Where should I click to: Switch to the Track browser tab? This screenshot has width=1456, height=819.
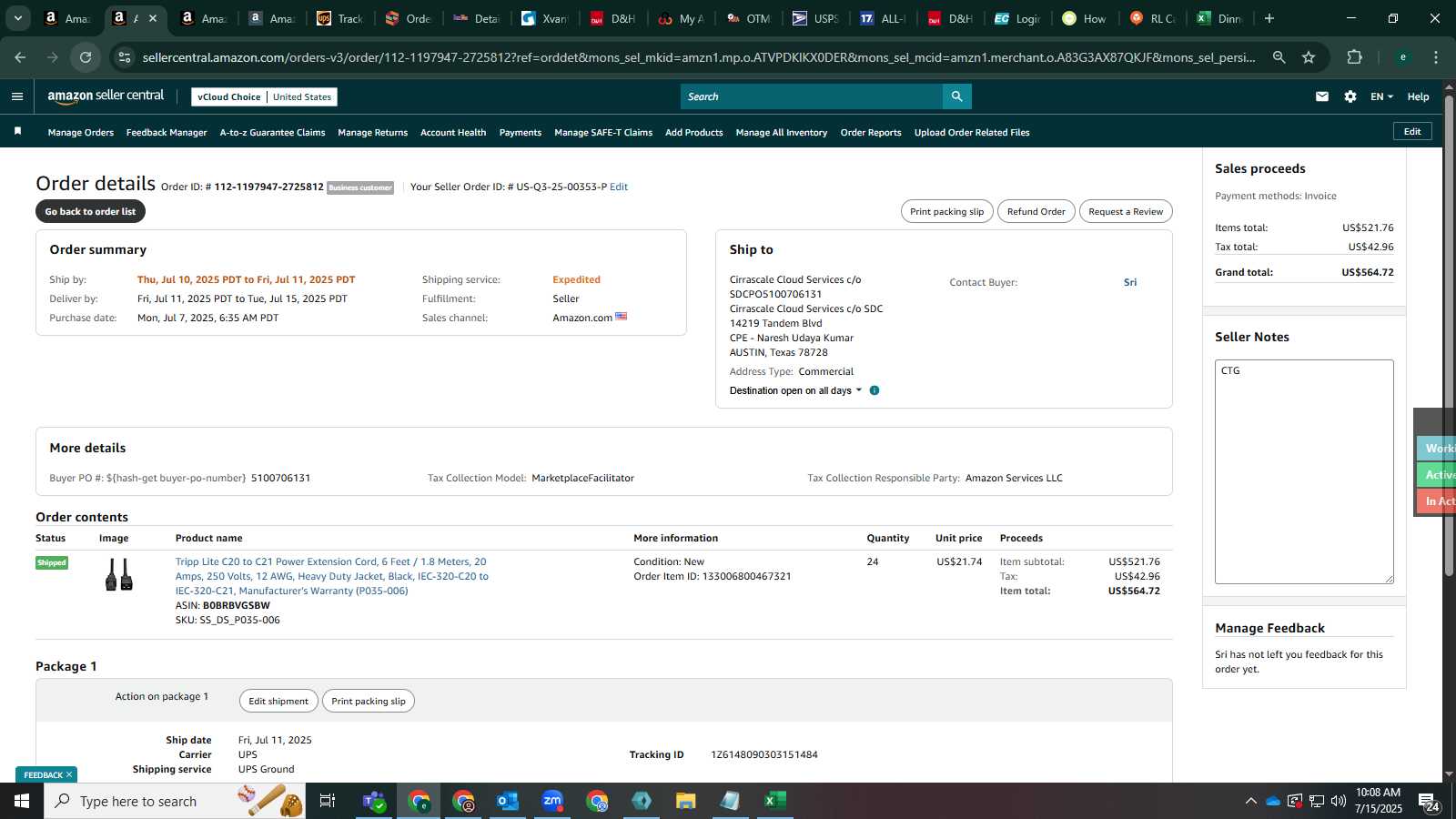[340, 18]
